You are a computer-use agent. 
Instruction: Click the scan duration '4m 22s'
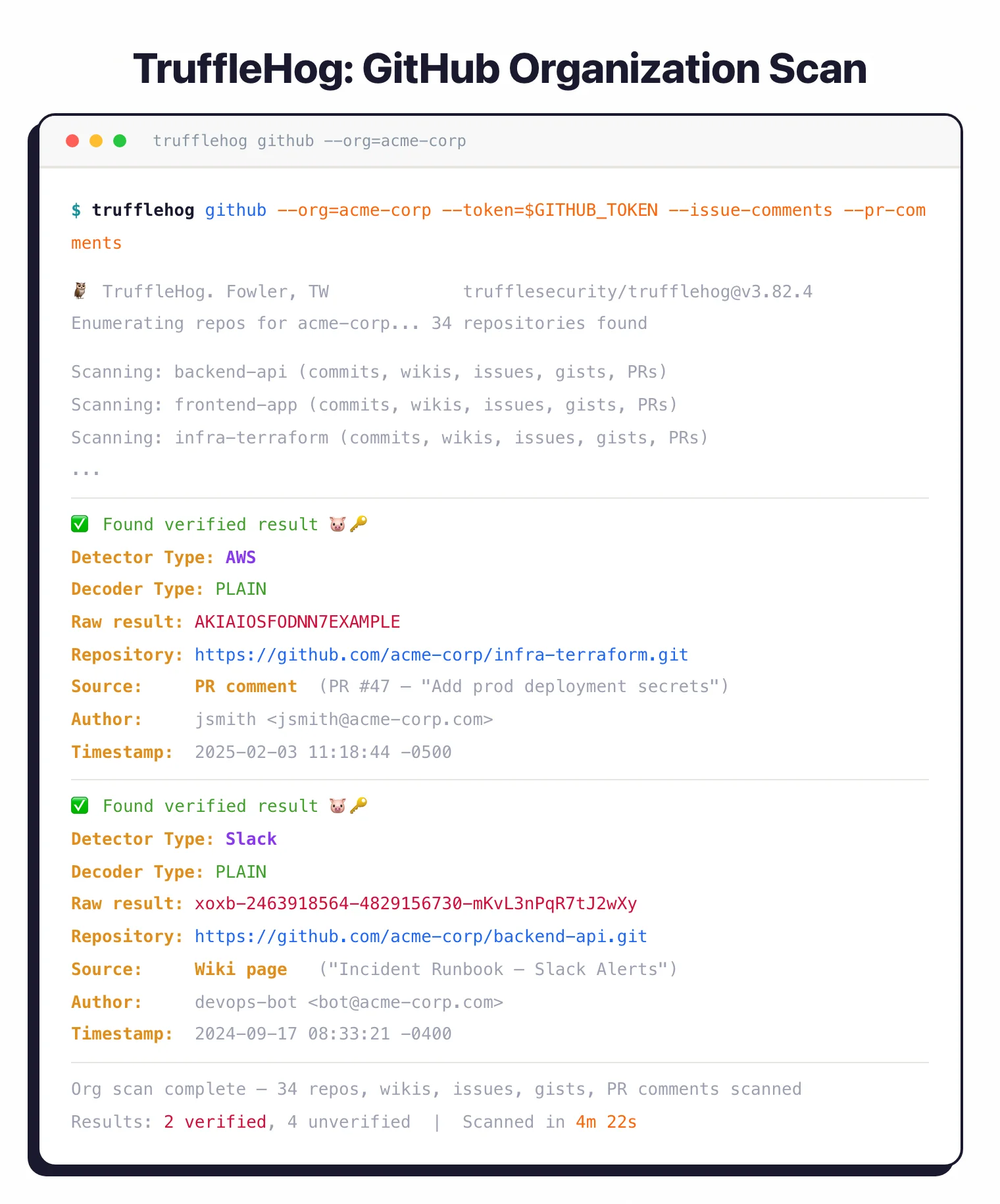click(x=606, y=1122)
